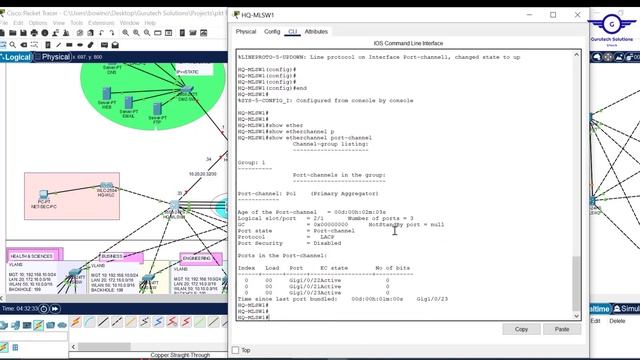Click the Copy button below CLI
640x360 pixels.
click(521, 329)
